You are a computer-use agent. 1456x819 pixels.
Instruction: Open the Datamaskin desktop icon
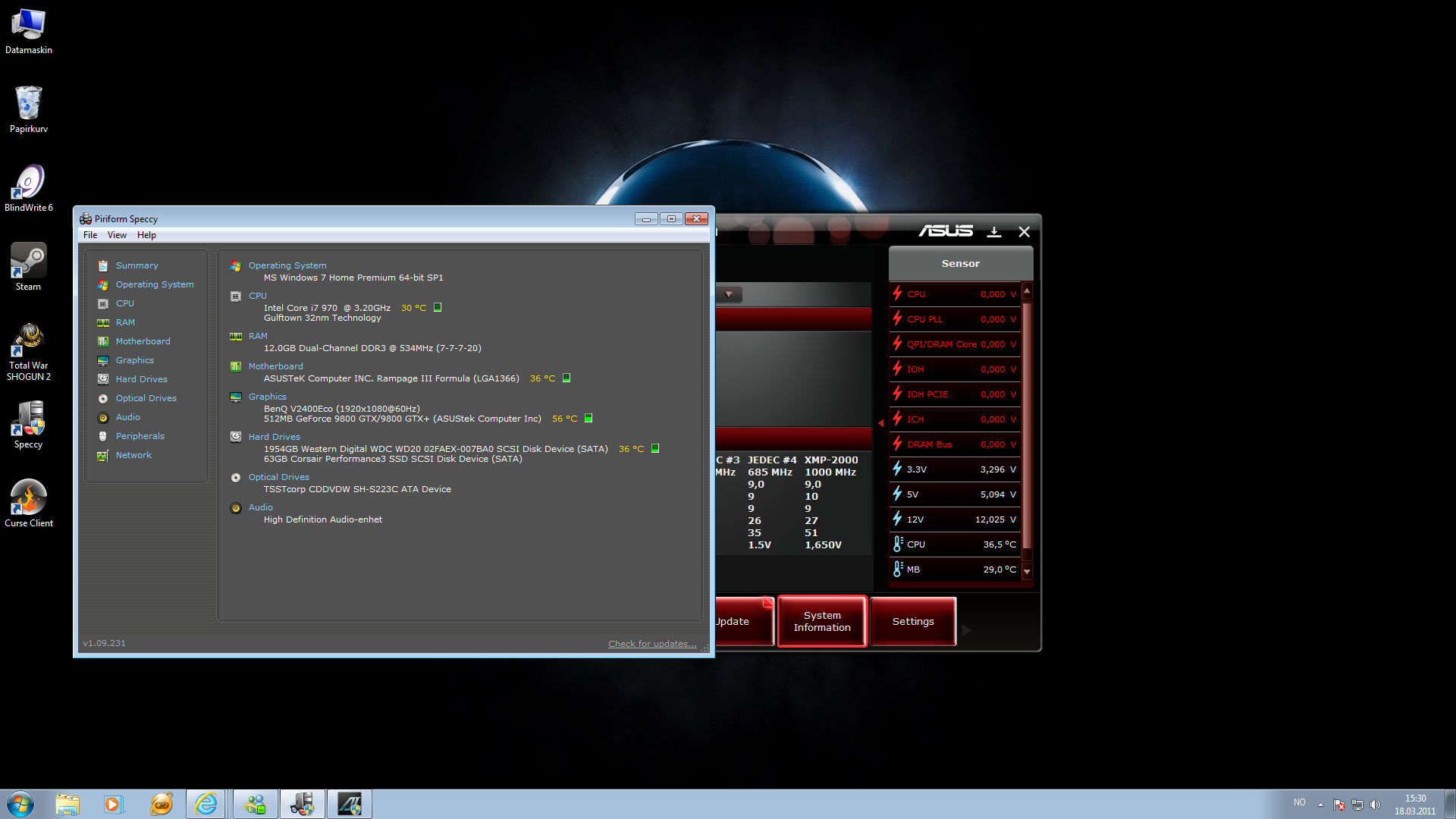28,30
